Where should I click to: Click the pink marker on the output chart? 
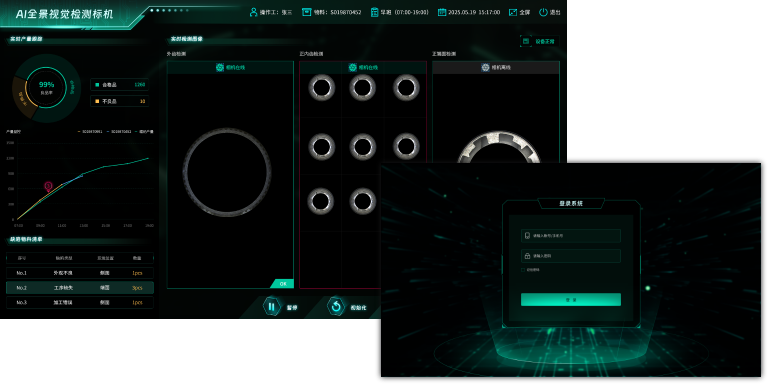48,186
